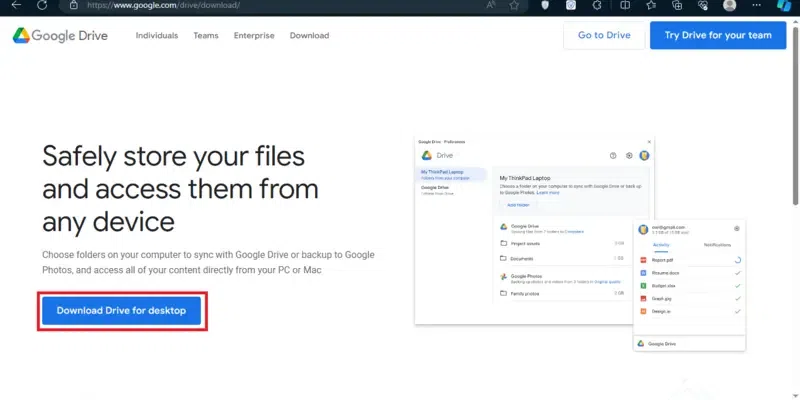800x400 pixels.
Task: Open the Download nav item
Action: [x=309, y=36]
